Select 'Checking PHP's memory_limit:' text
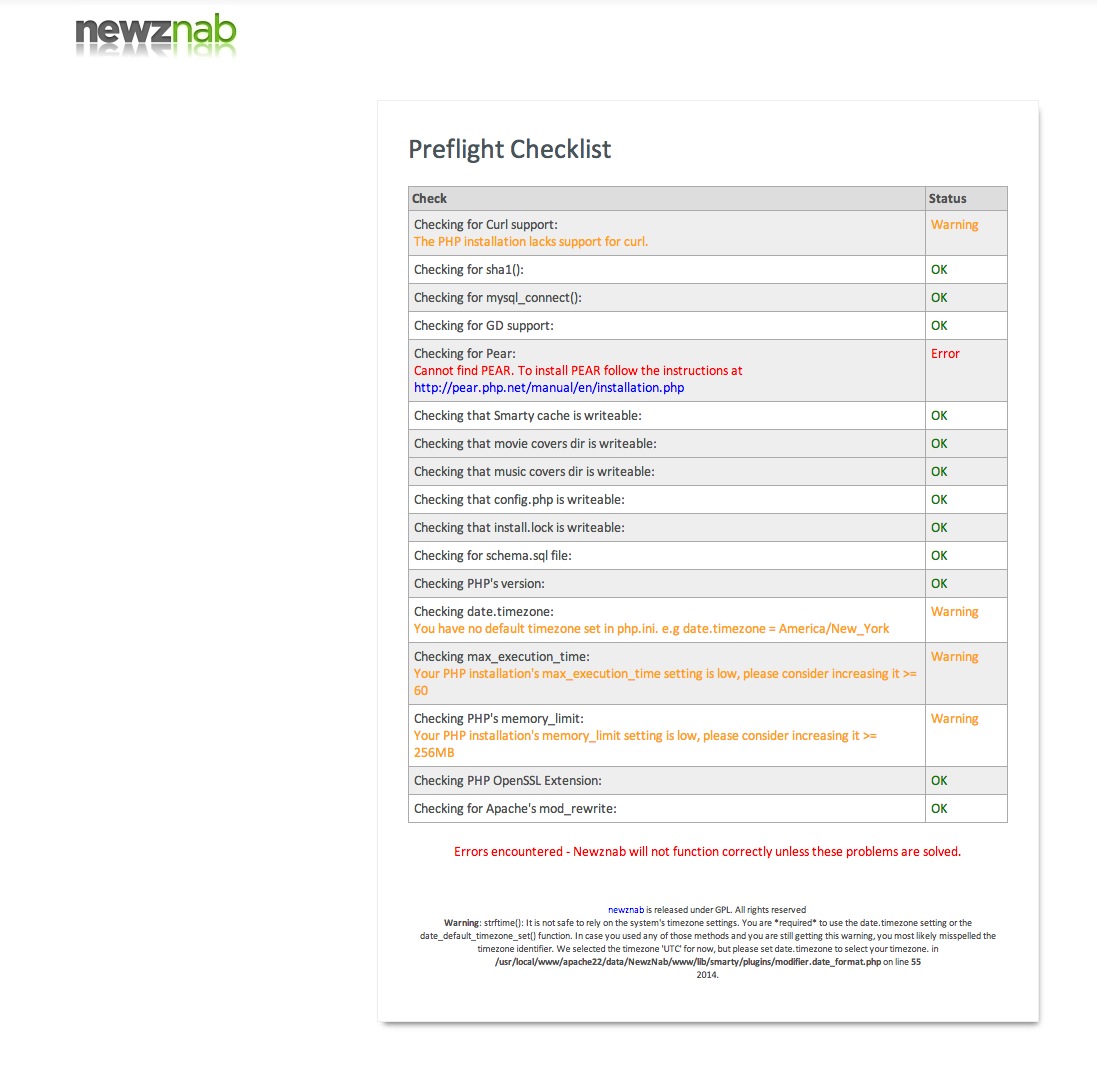 click(499, 719)
